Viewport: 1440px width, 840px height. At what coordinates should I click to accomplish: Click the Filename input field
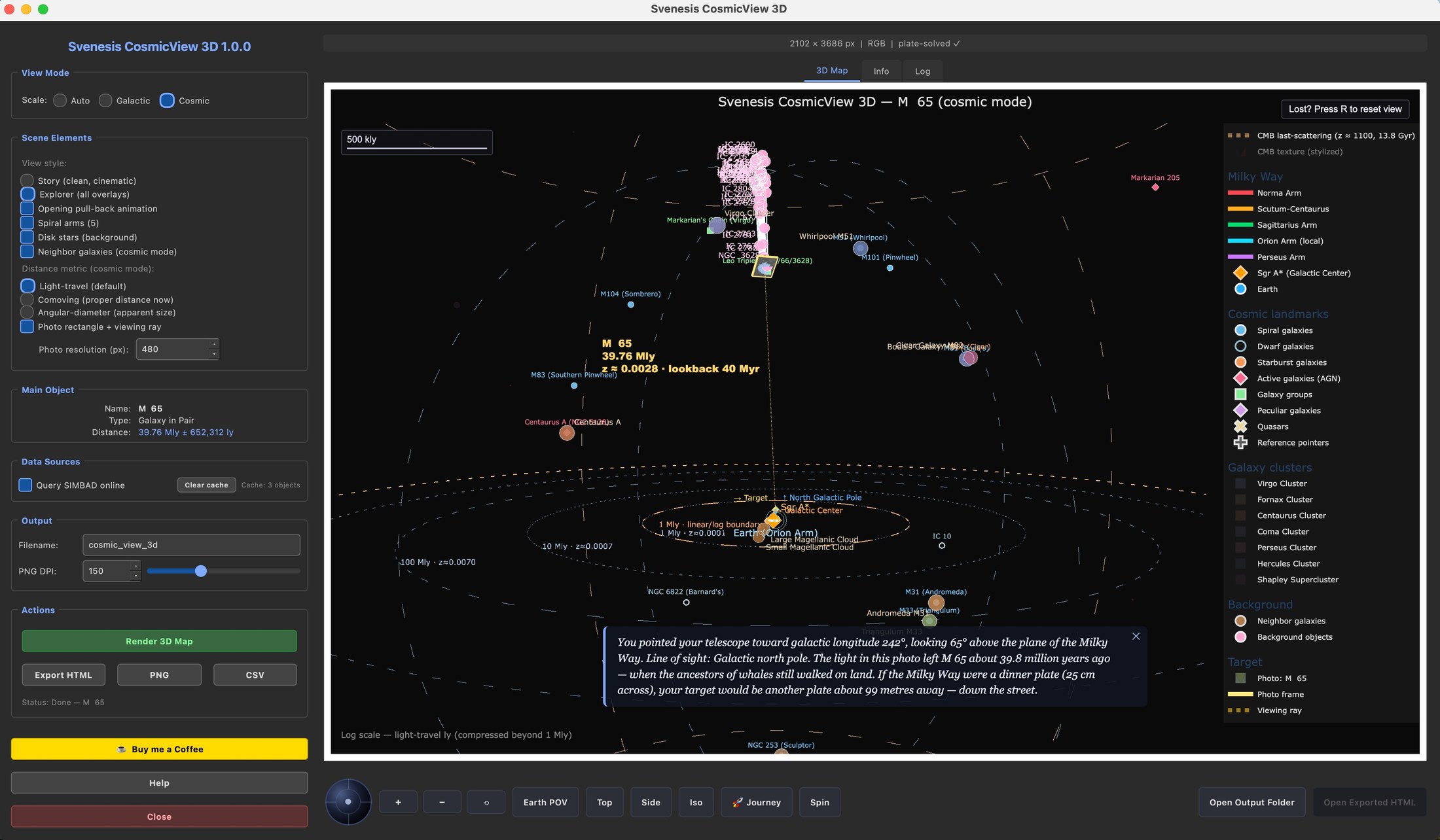pyautogui.click(x=191, y=545)
